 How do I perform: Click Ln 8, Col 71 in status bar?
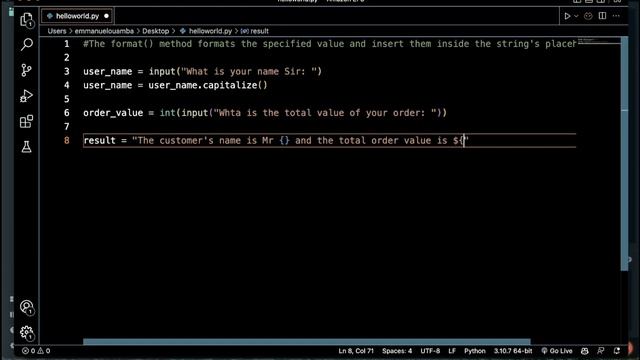356,351
